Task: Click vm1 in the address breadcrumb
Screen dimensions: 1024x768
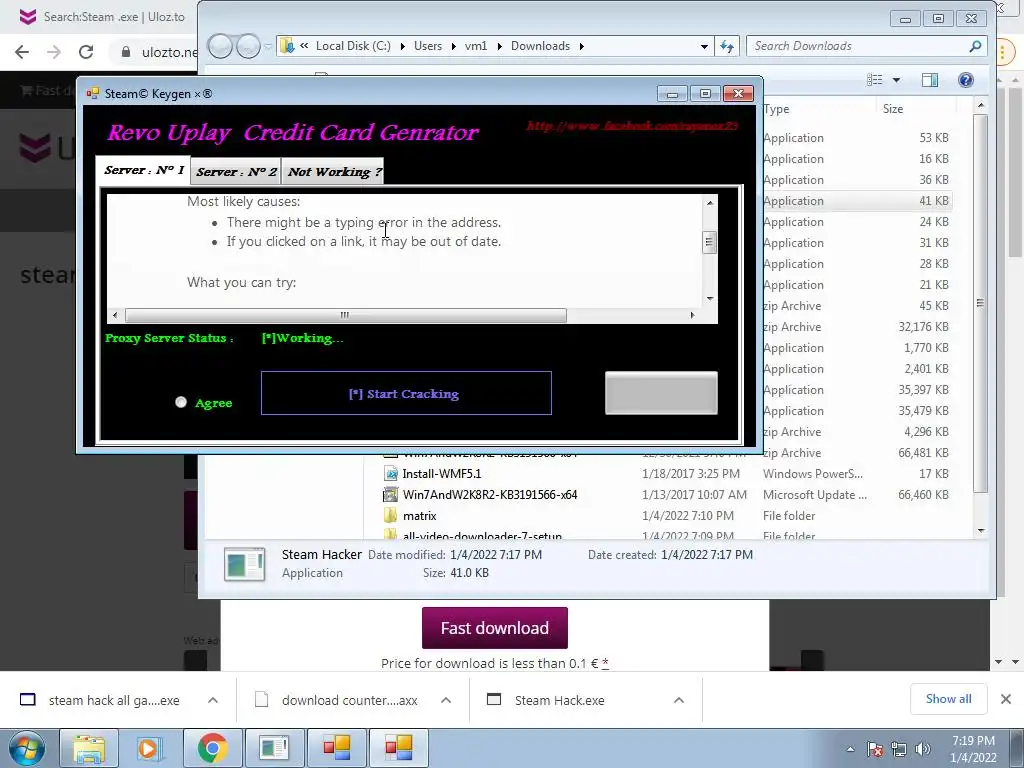Action: coord(476,46)
